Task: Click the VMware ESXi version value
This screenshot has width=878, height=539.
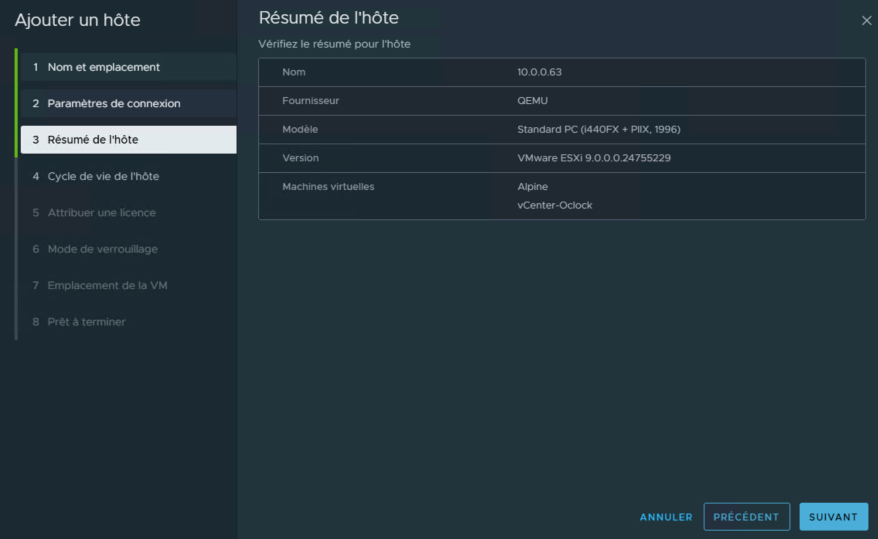Action: tap(593, 158)
